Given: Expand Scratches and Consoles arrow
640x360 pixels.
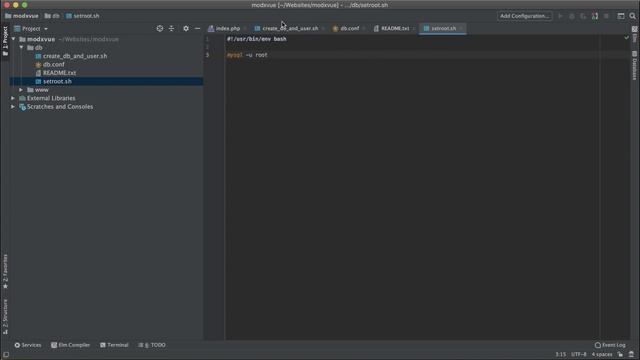Looking at the screenshot, I should pyautogui.click(x=13, y=107).
